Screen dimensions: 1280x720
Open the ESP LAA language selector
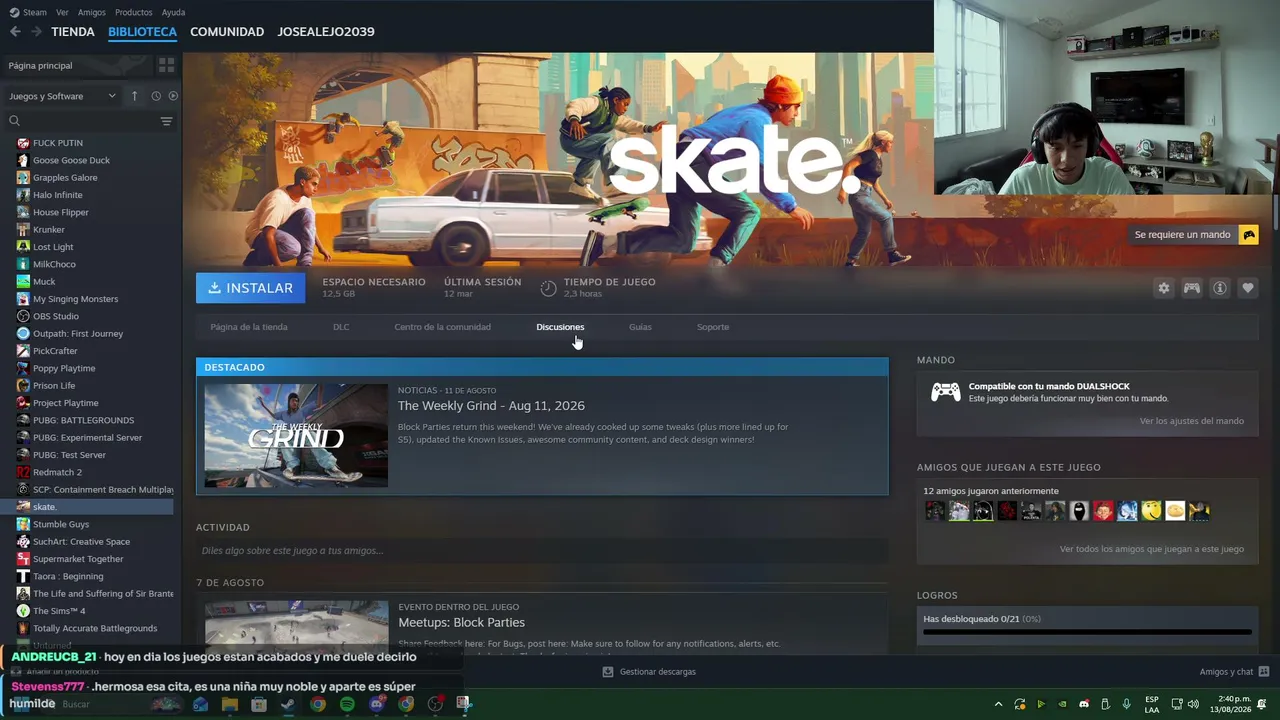pyautogui.click(x=1152, y=704)
